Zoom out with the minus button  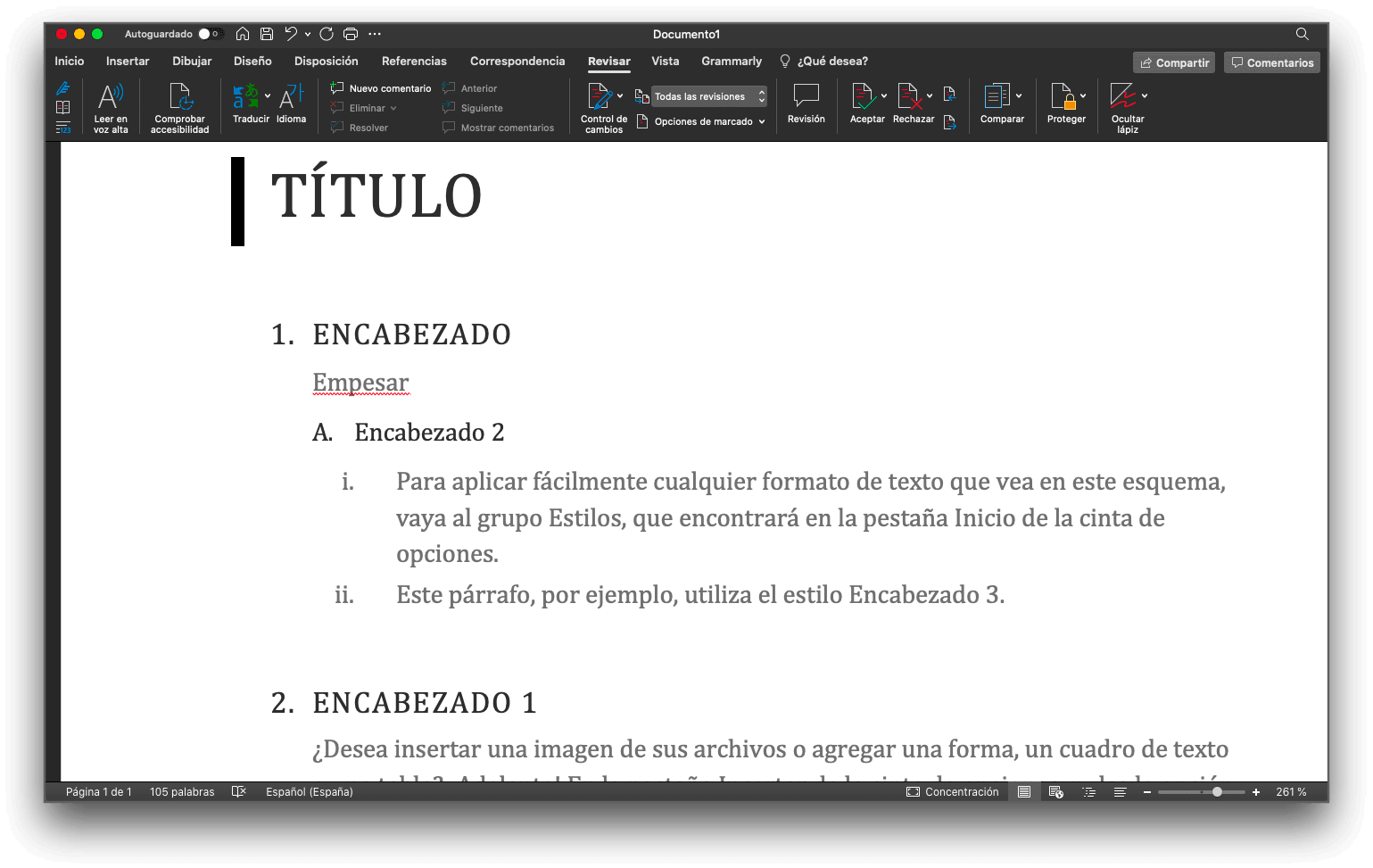point(1146,791)
